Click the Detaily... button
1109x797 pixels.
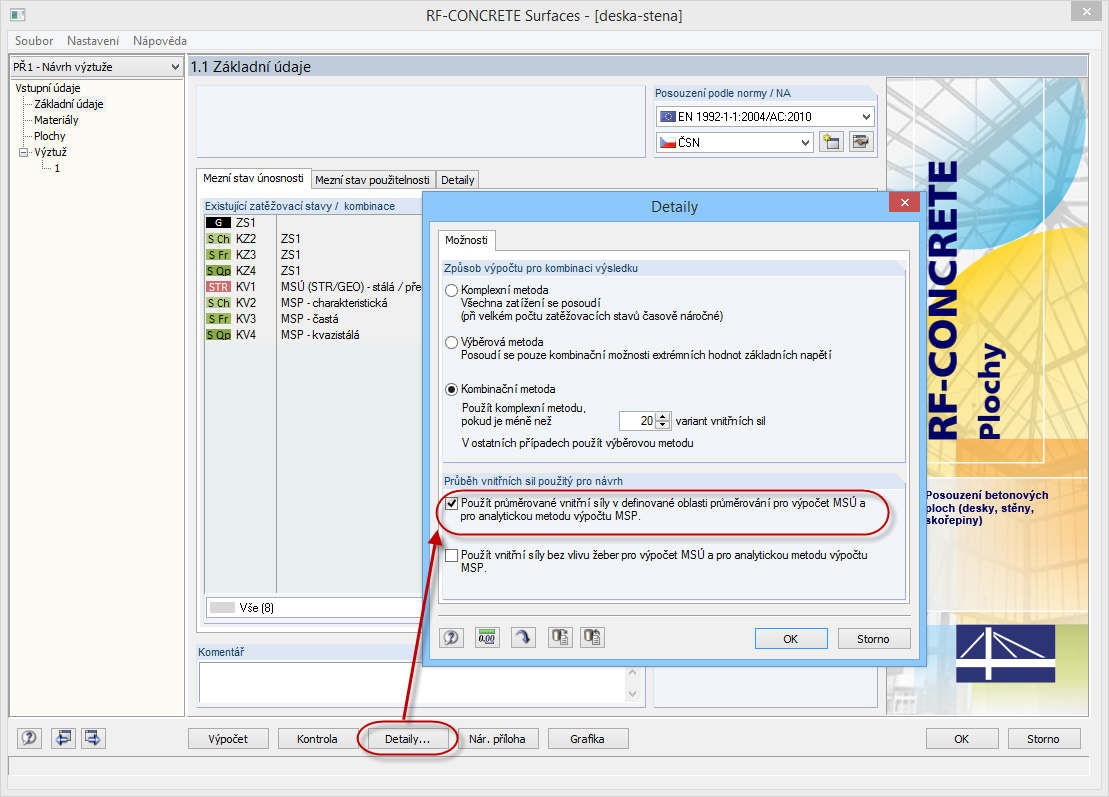(407, 739)
